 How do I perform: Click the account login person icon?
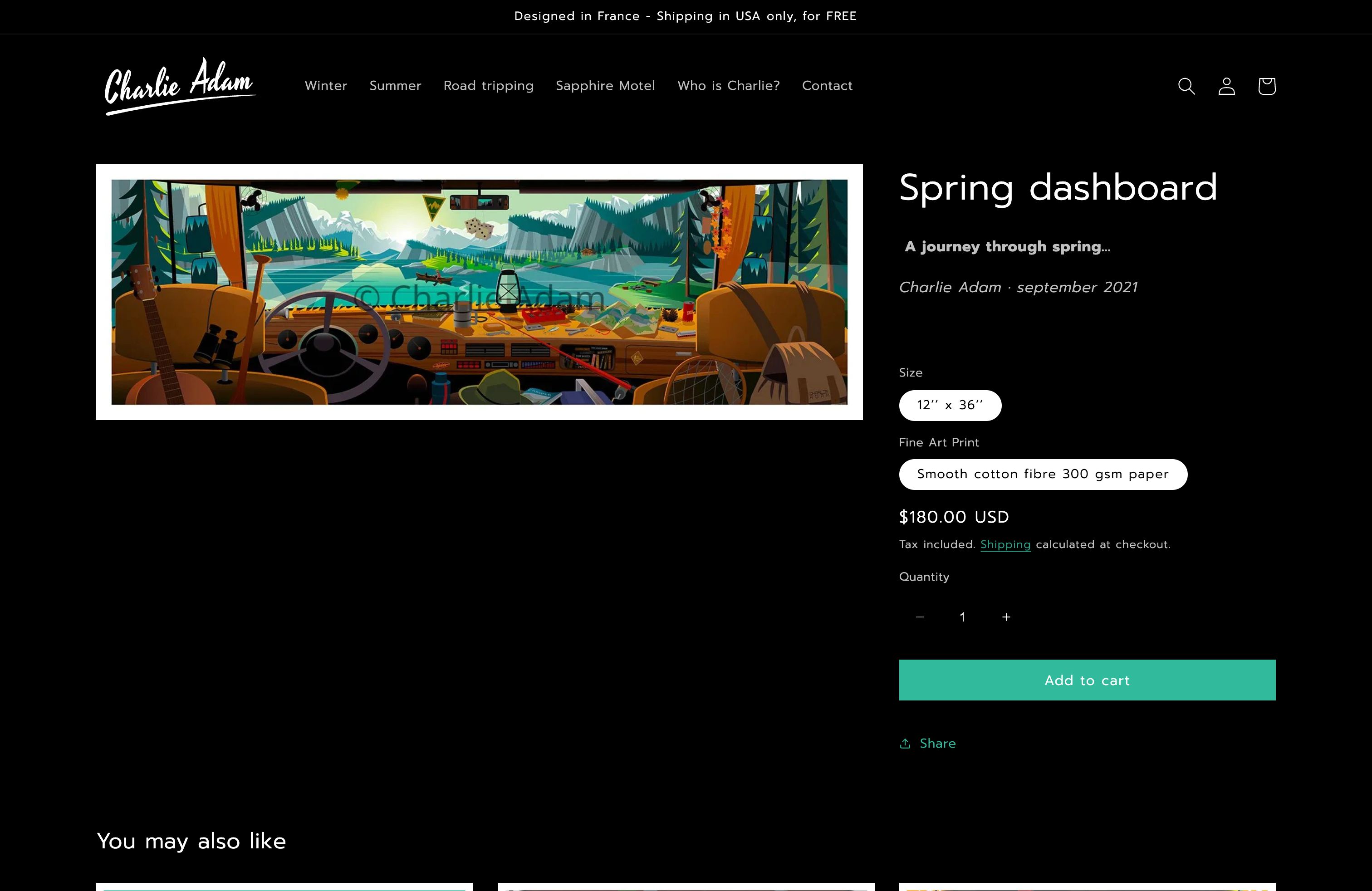pyautogui.click(x=1226, y=86)
